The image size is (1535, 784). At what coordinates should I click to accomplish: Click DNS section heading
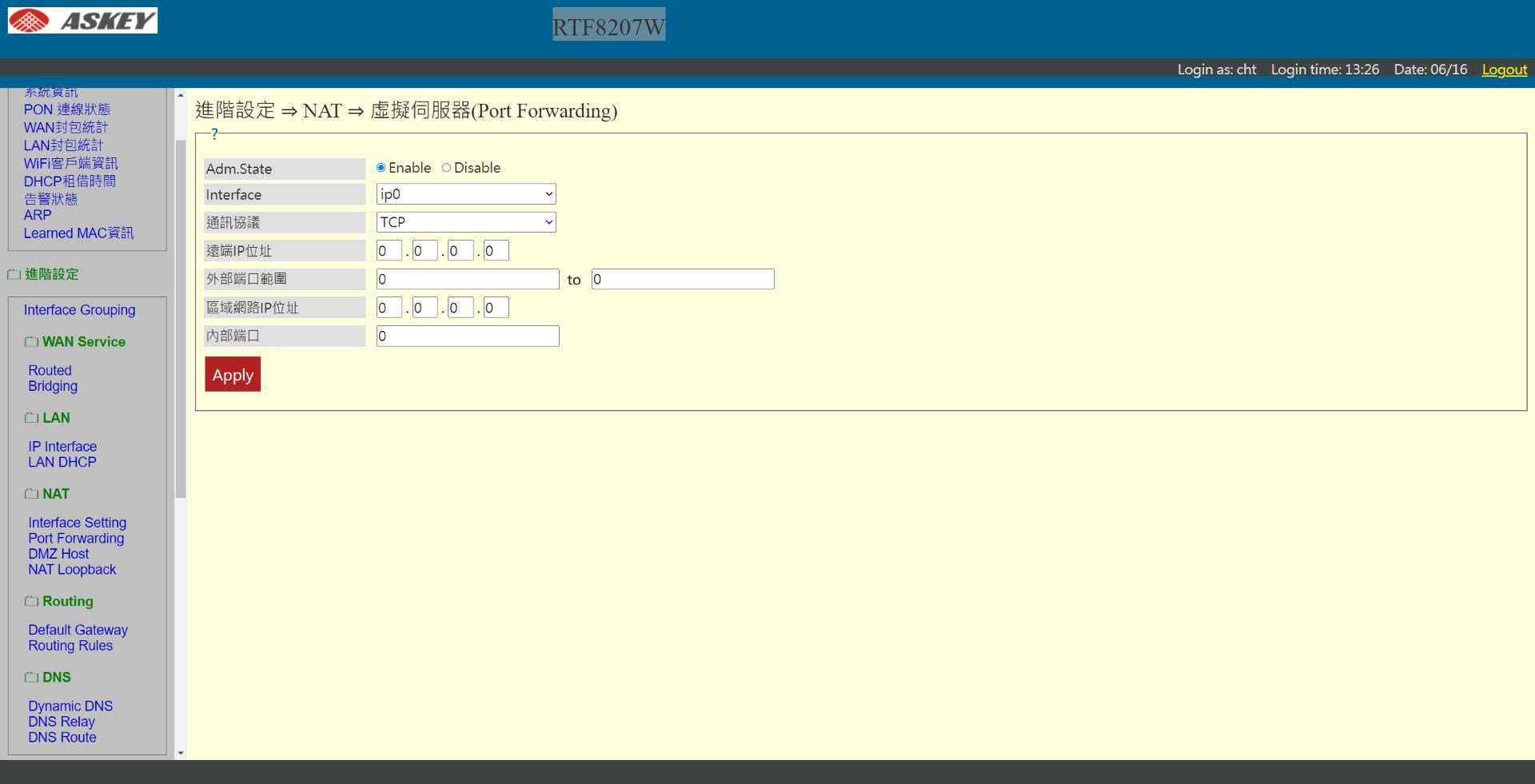pos(57,677)
